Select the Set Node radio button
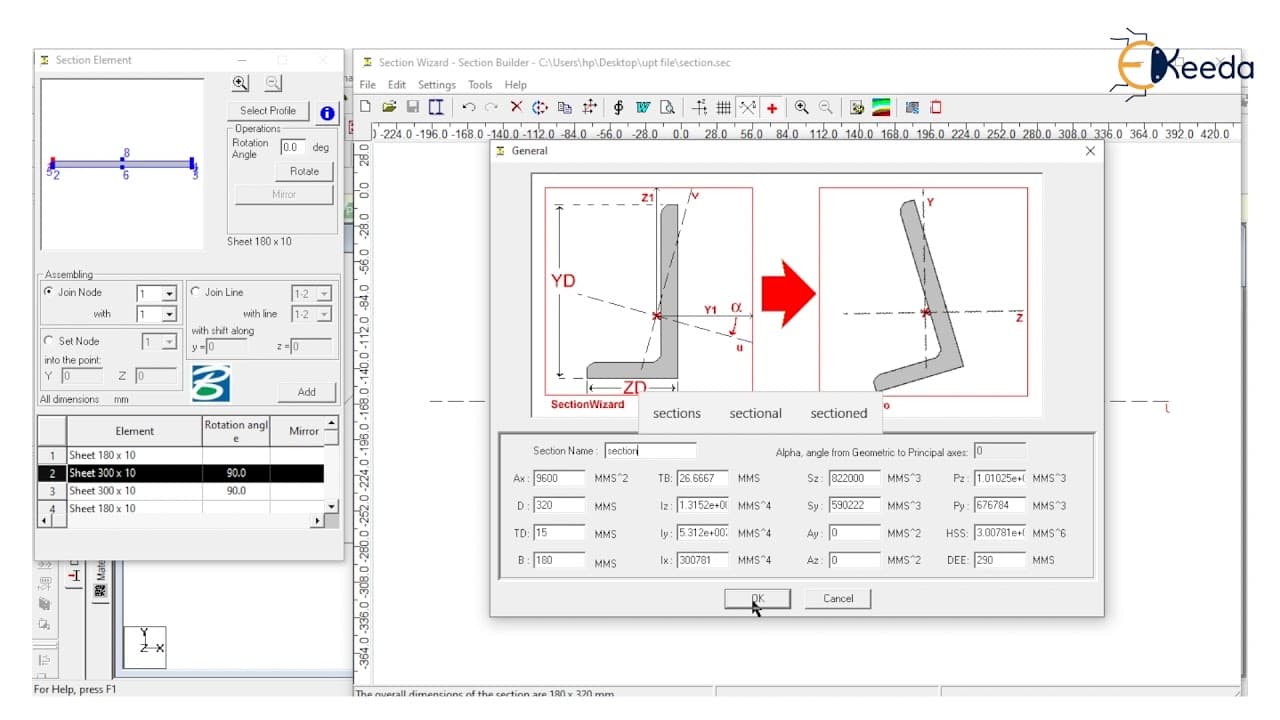Screen dimensions: 1280x720 tap(49, 341)
